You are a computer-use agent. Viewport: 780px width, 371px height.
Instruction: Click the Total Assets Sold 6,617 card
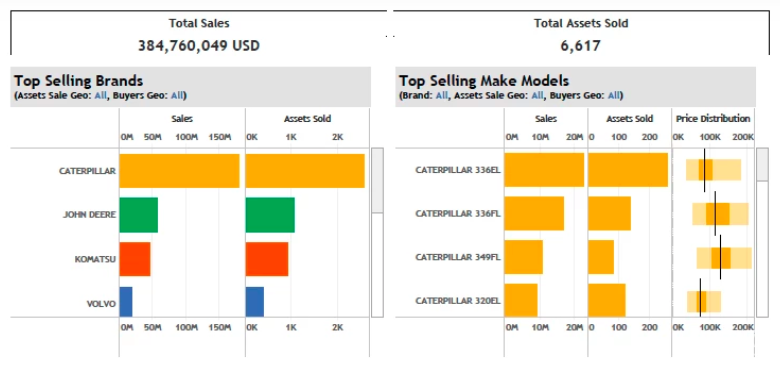pyautogui.click(x=581, y=33)
